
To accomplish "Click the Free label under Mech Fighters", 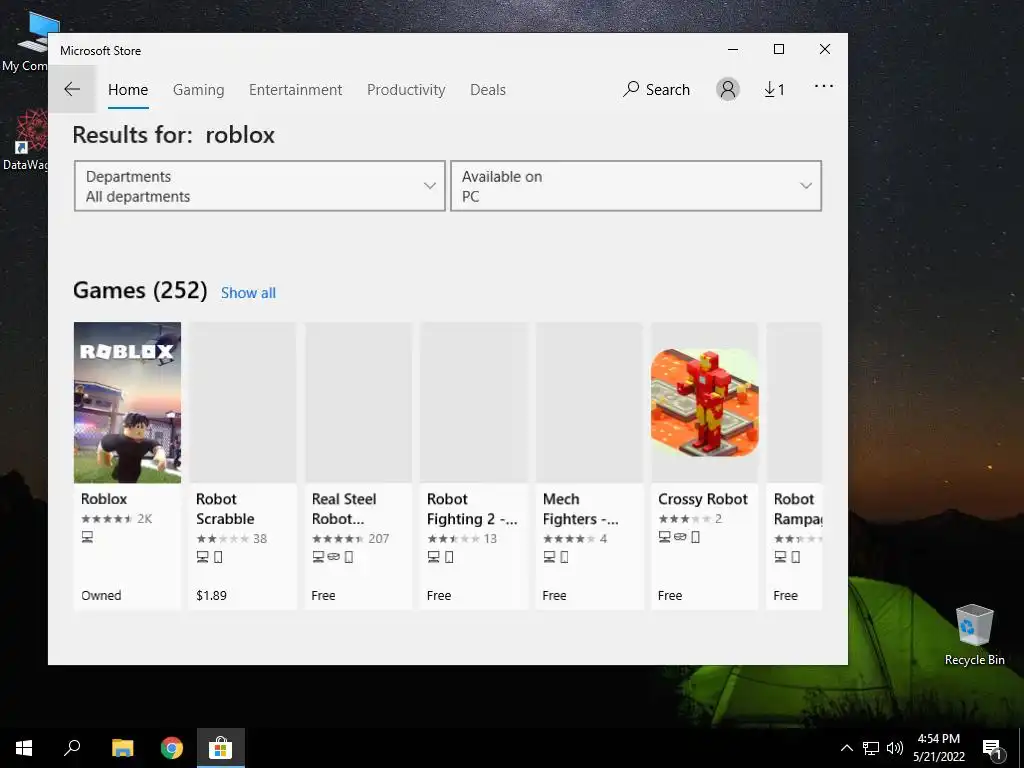I will (x=554, y=596).
